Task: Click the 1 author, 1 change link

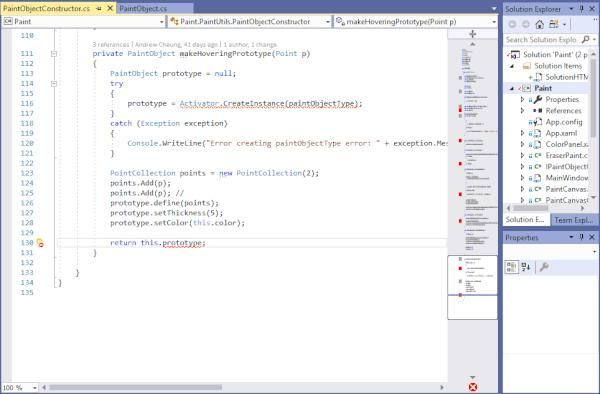Action: click(x=250, y=45)
